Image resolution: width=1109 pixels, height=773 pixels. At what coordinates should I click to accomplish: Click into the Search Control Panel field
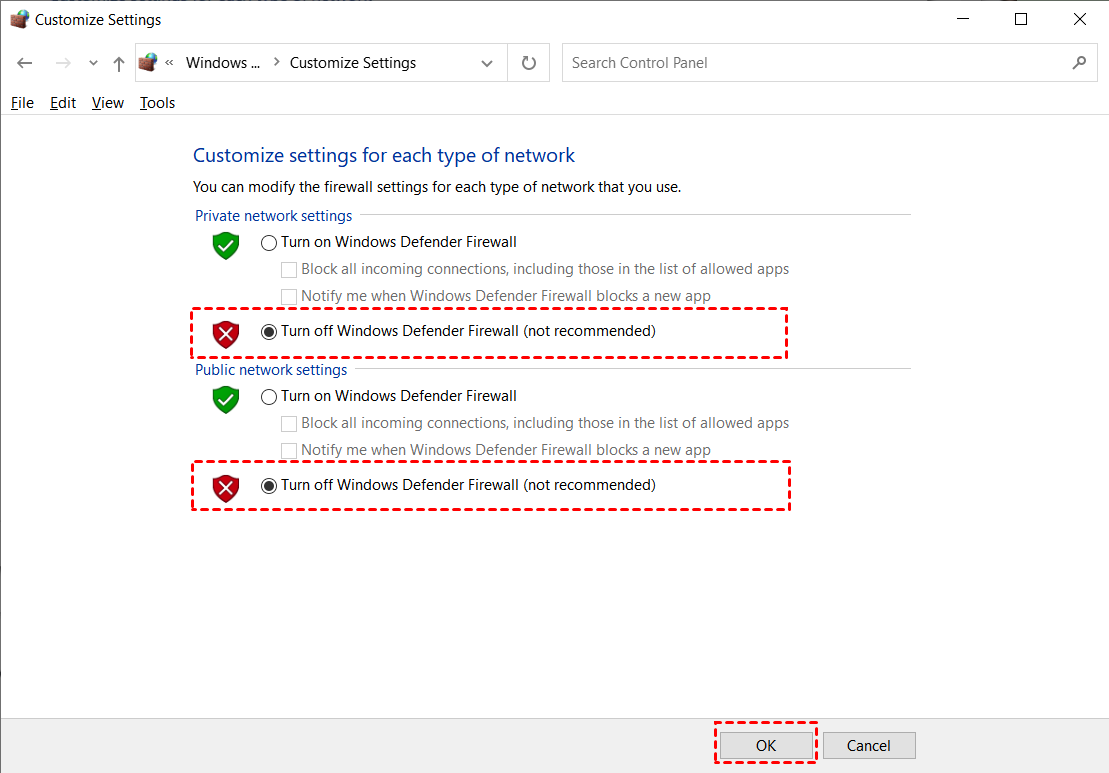(815, 63)
